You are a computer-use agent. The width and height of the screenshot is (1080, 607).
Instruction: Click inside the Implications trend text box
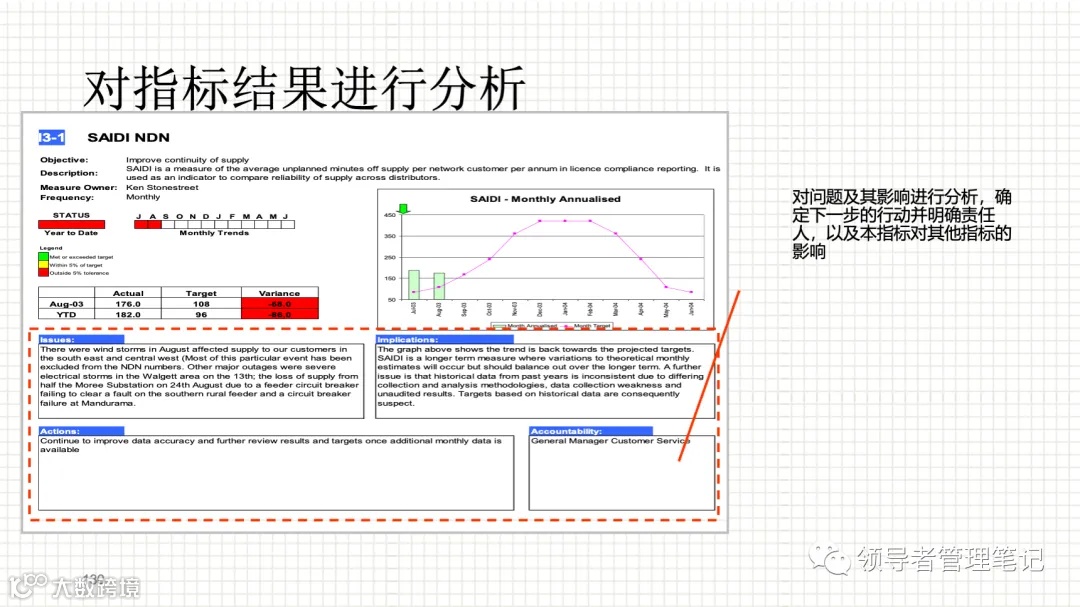tap(545, 381)
